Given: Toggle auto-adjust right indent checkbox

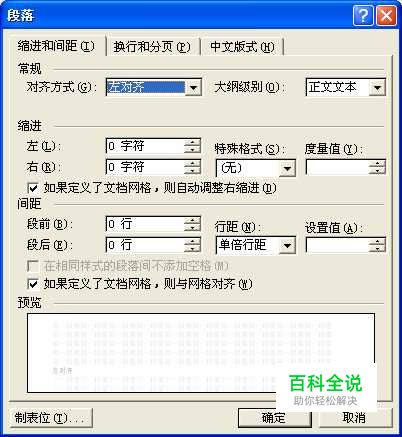Looking at the screenshot, I should click(x=33, y=188).
